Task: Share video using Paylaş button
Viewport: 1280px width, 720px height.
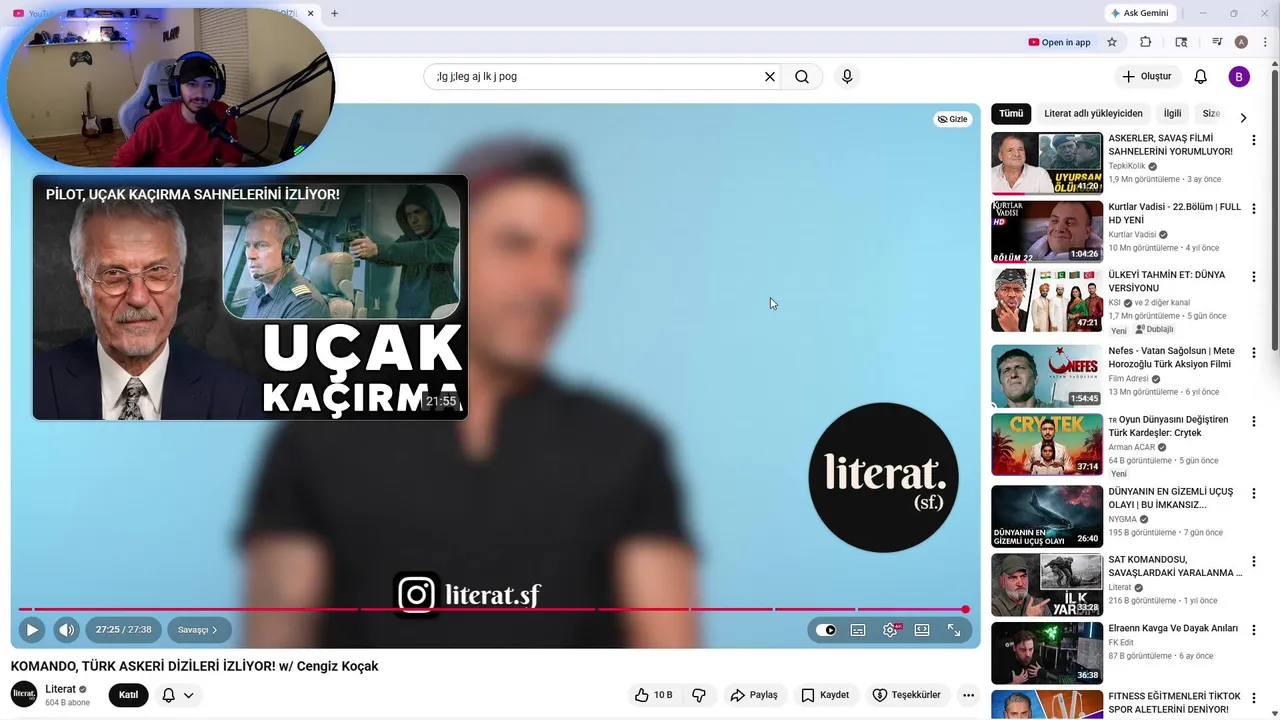Action: pyautogui.click(x=754, y=695)
